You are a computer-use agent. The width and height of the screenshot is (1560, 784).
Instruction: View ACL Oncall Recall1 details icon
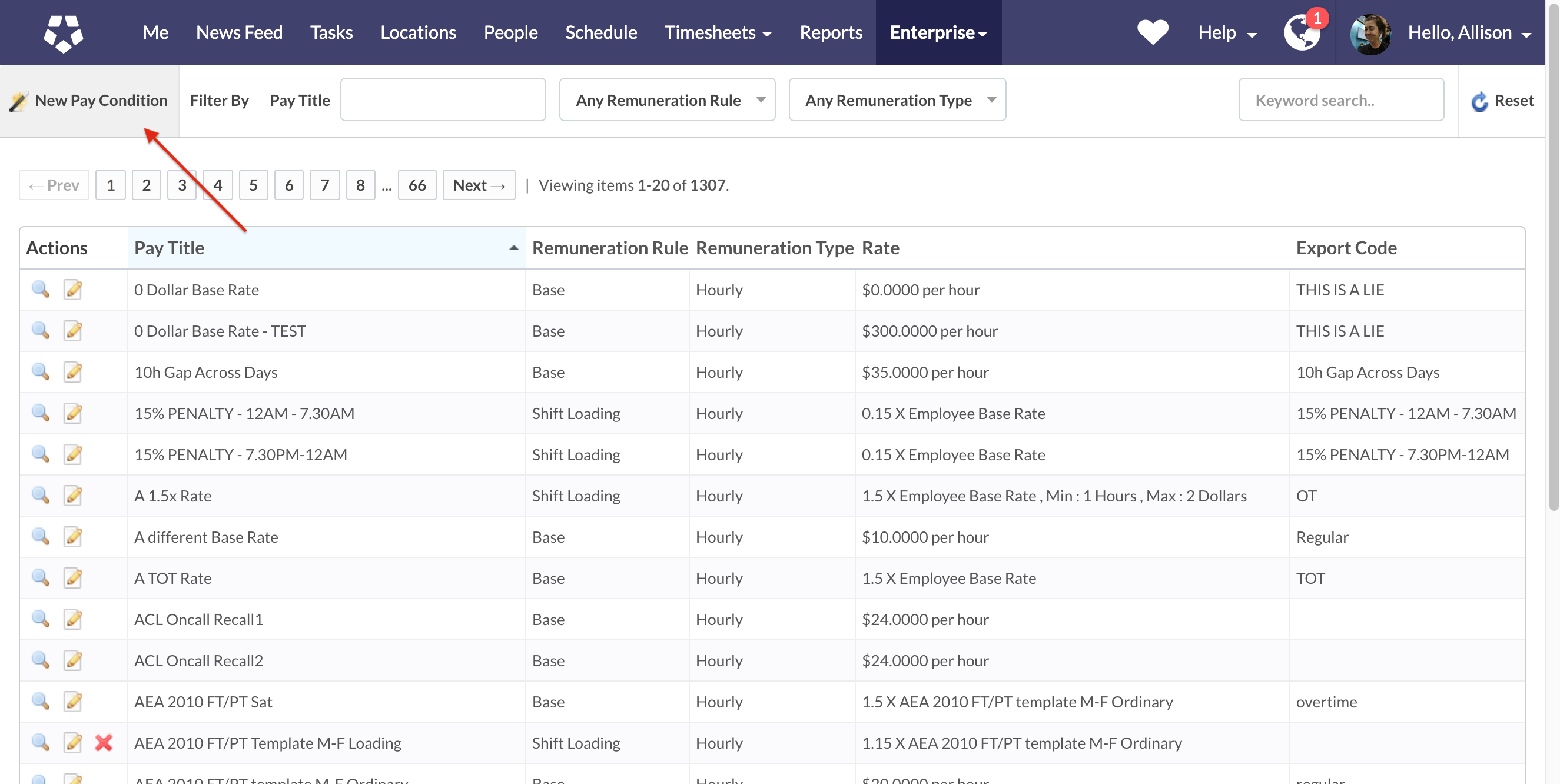click(41, 619)
